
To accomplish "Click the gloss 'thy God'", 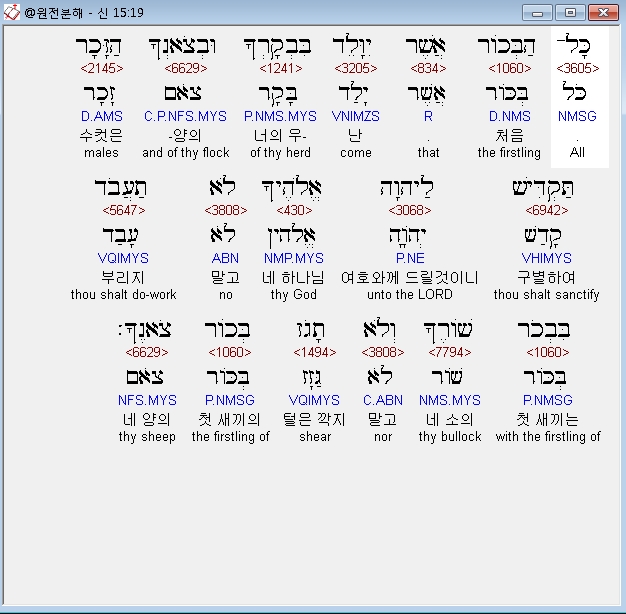I will 294,295.
